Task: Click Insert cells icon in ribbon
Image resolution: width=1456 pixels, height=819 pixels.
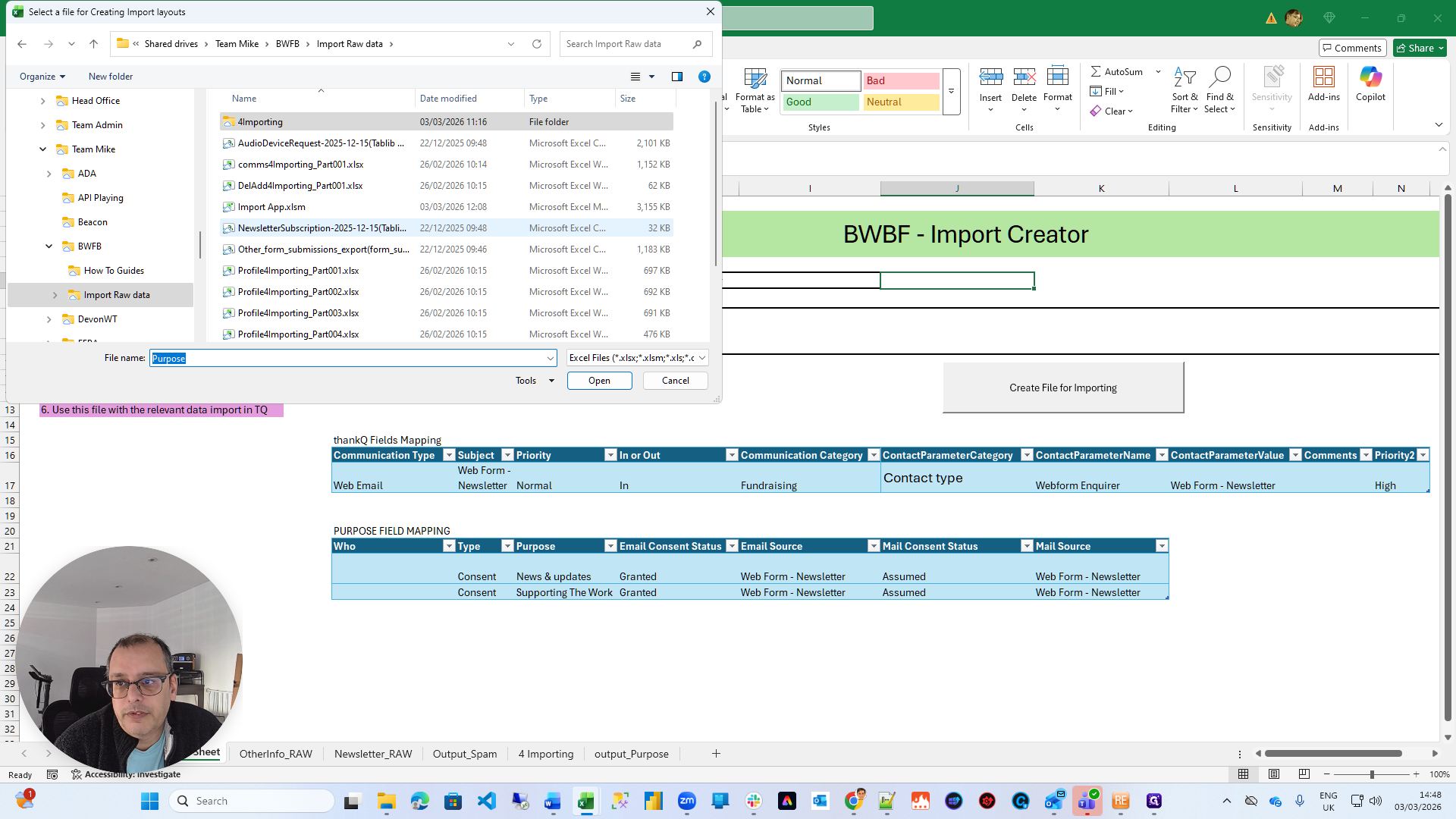Action: tap(990, 77)
